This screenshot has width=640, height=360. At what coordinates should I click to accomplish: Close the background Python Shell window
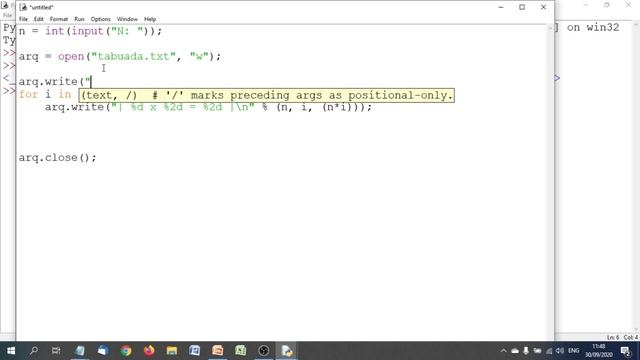628,5
